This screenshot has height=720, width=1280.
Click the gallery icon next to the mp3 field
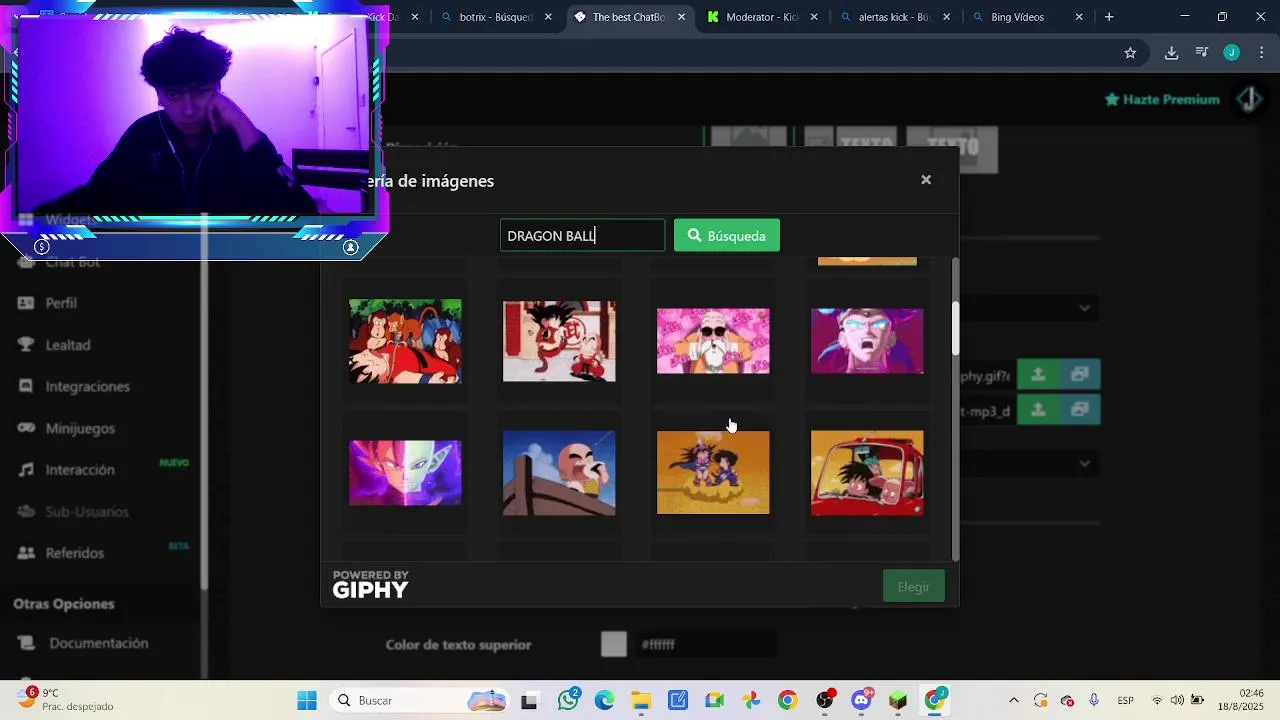[1080, 410]
